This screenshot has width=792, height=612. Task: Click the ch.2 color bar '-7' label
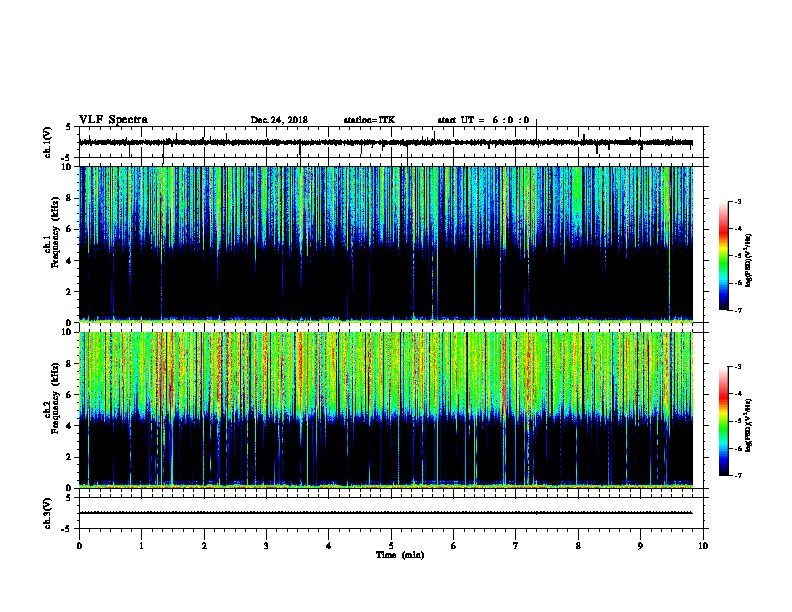(x=738, y=475)
